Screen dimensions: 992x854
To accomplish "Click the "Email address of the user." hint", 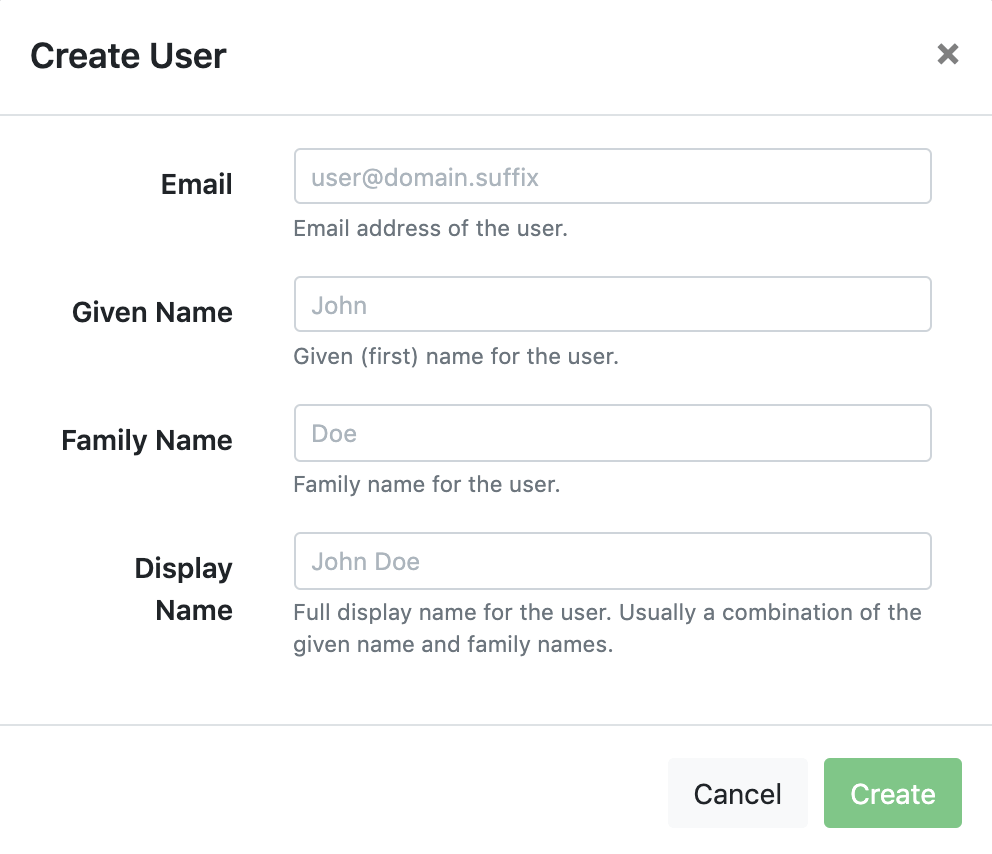I will point(430,228).
